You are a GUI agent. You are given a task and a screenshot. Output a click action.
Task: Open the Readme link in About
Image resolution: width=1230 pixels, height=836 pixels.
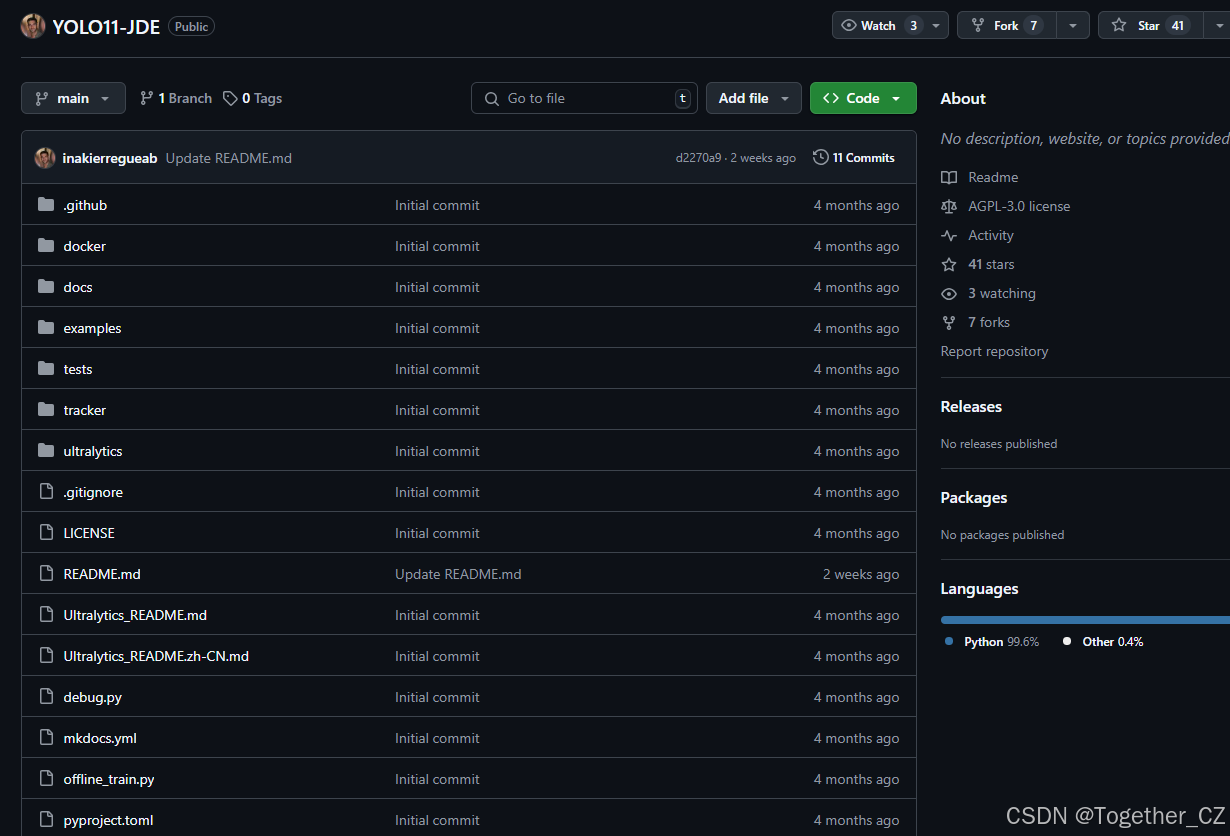[993, 177]
